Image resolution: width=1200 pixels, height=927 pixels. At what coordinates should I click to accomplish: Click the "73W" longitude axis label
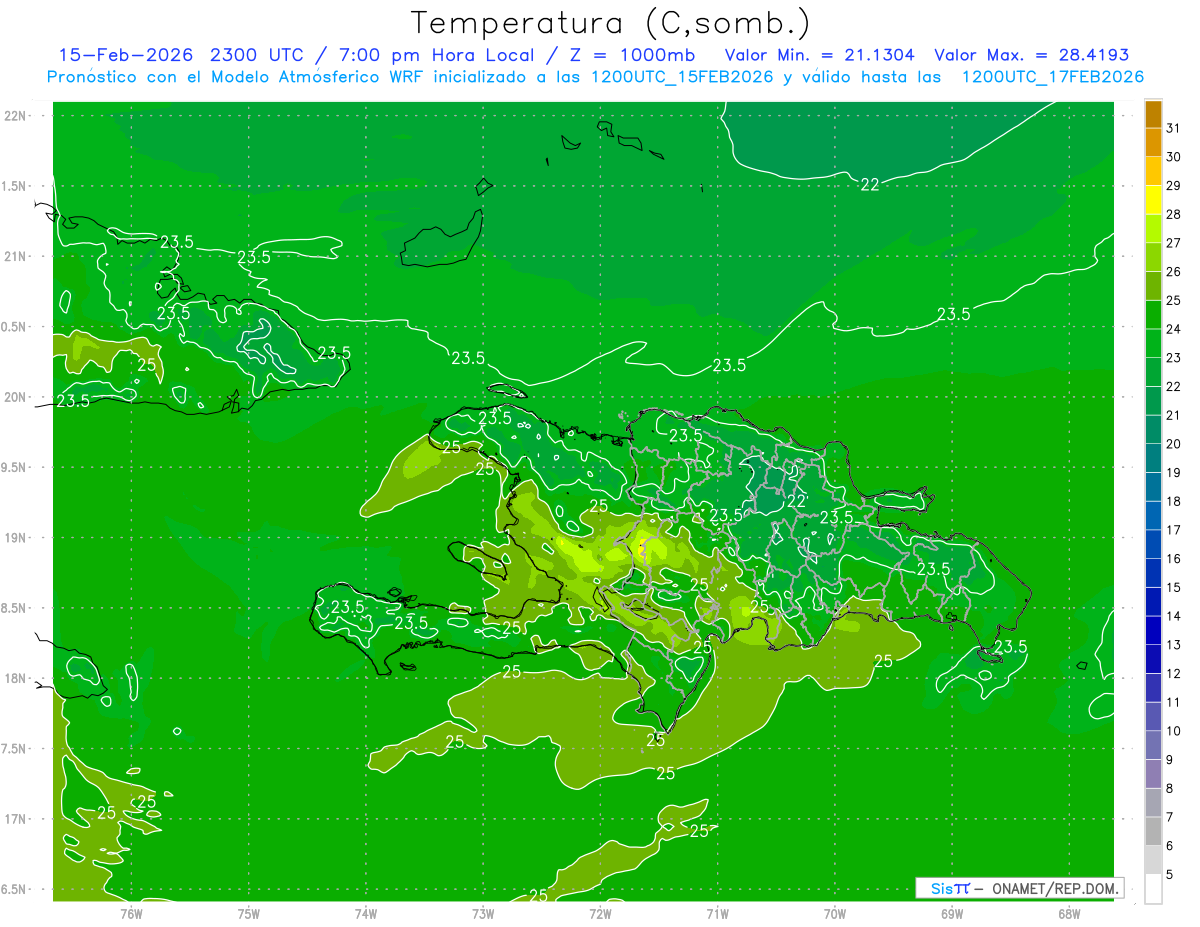click(x=483, y=913)
